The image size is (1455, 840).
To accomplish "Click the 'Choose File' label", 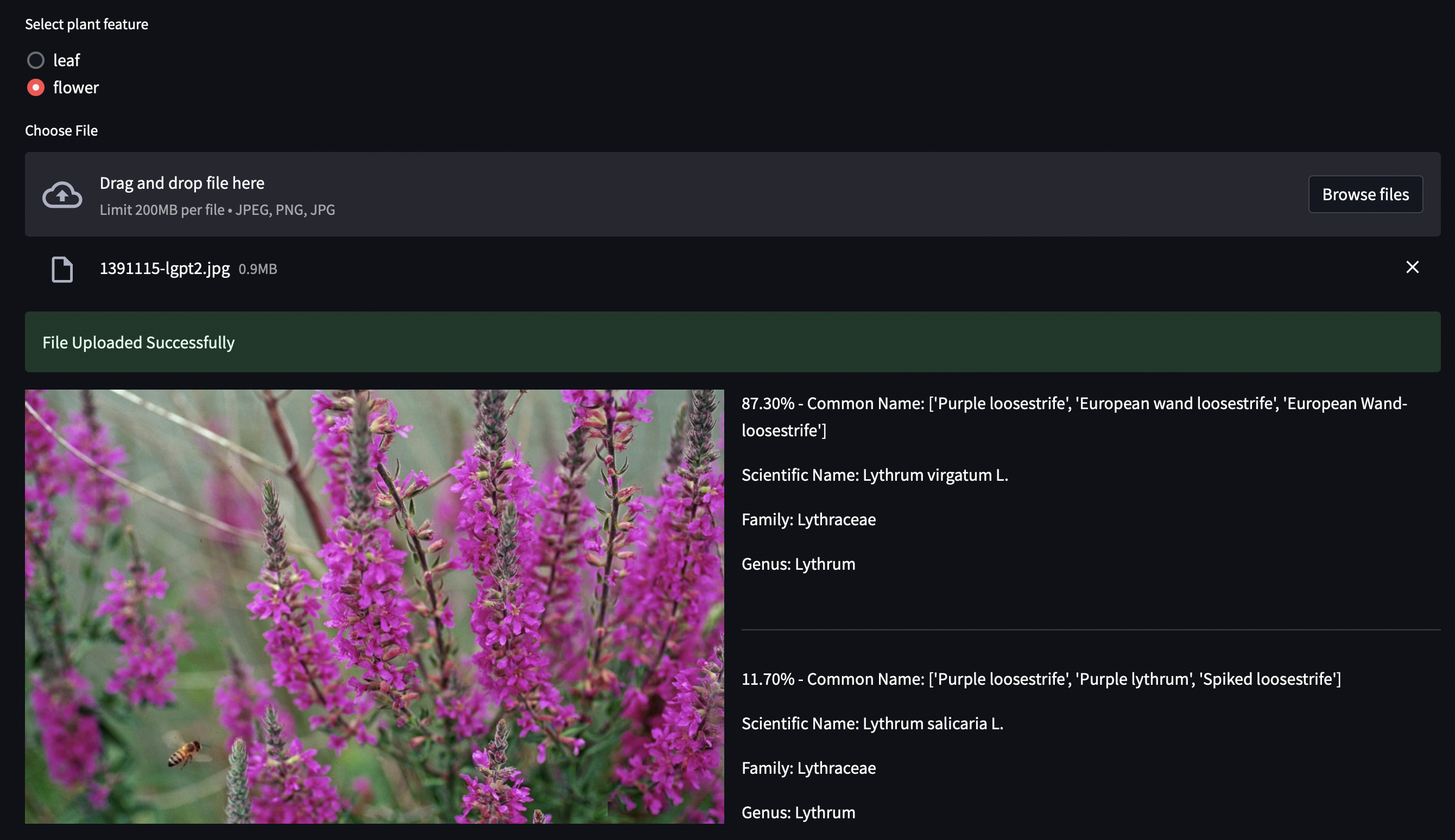I will [61, 130].
